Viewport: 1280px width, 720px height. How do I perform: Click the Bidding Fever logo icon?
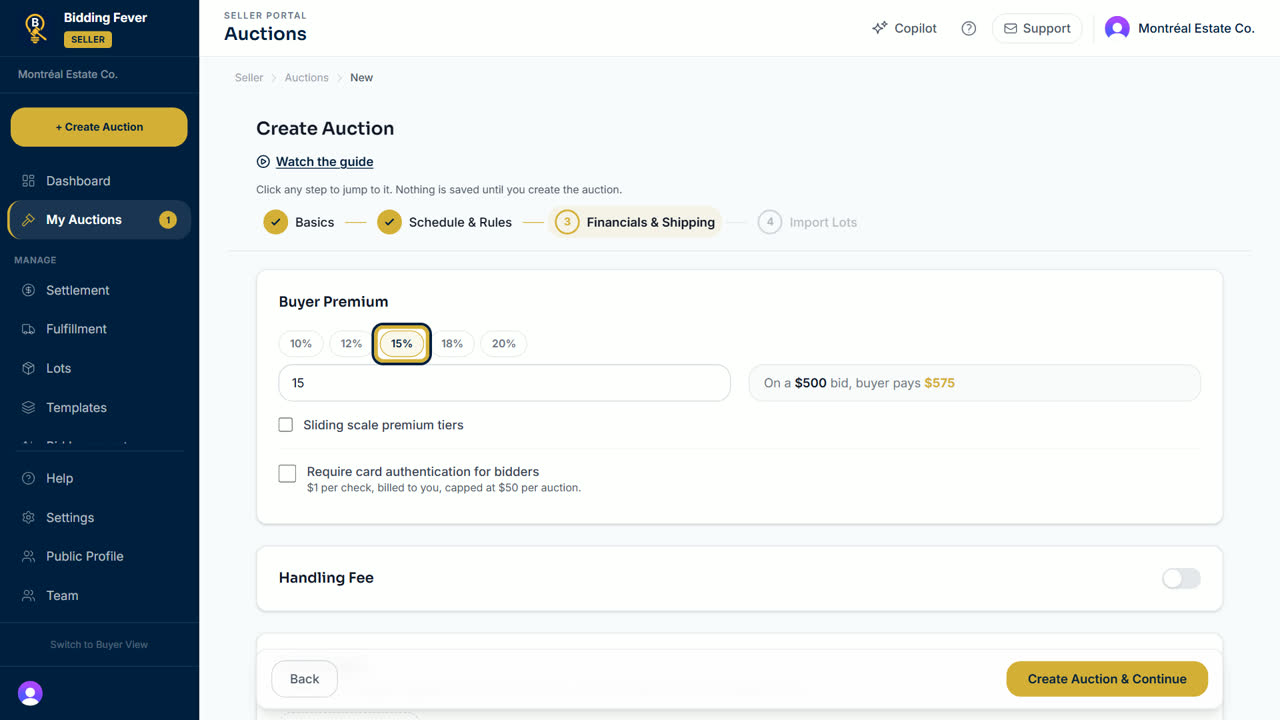pyautogui.click(x=36, y=28)
